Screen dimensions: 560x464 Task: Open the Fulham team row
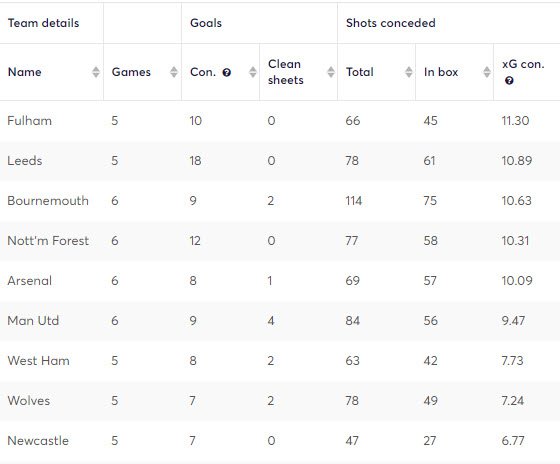(x=280, y=121)
